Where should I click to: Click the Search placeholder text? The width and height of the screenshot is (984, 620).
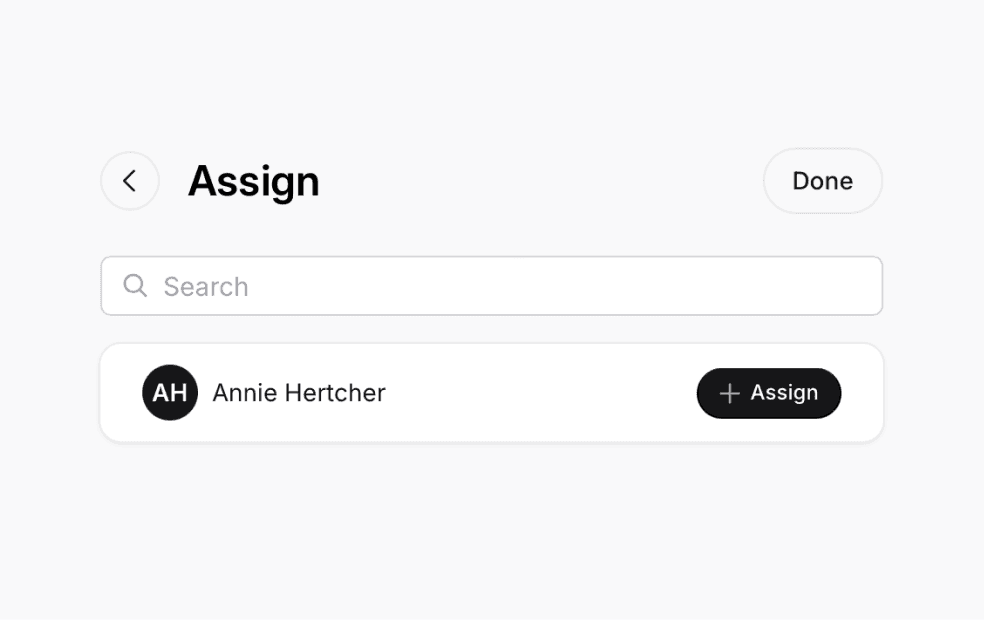coord(206,286)
